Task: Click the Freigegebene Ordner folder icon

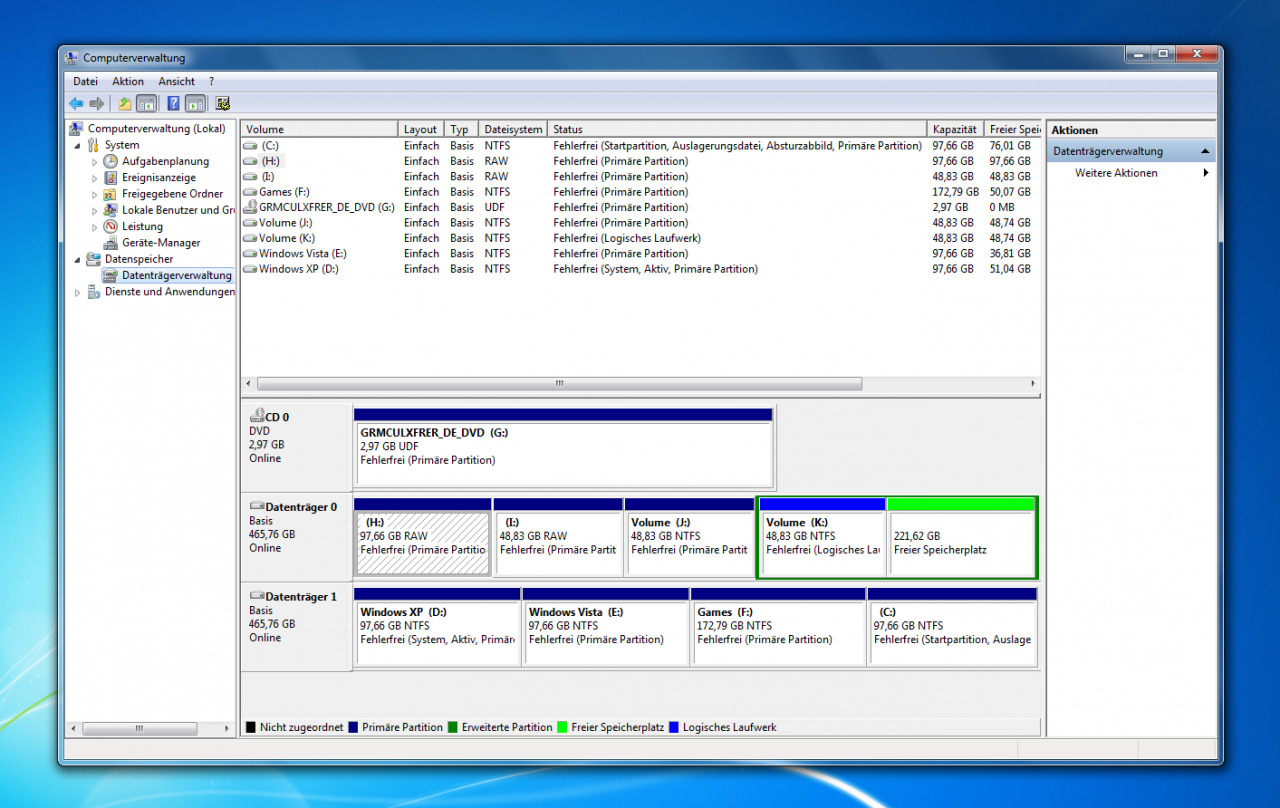Action: (x=111, y=194)
